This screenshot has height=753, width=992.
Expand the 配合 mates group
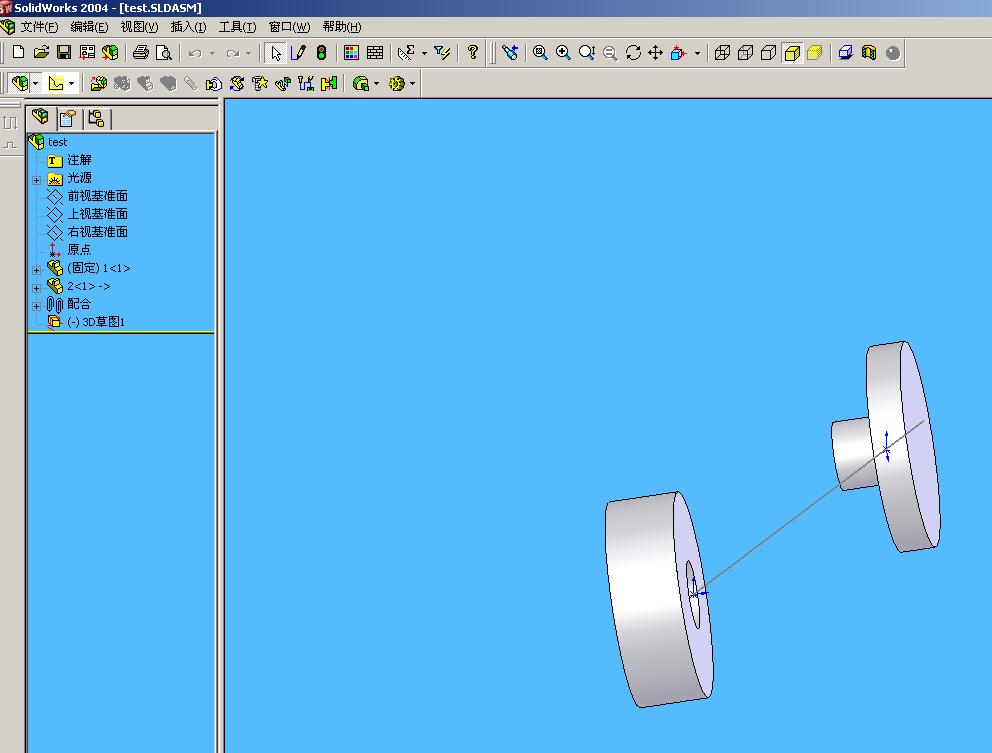tap(37, 306)
